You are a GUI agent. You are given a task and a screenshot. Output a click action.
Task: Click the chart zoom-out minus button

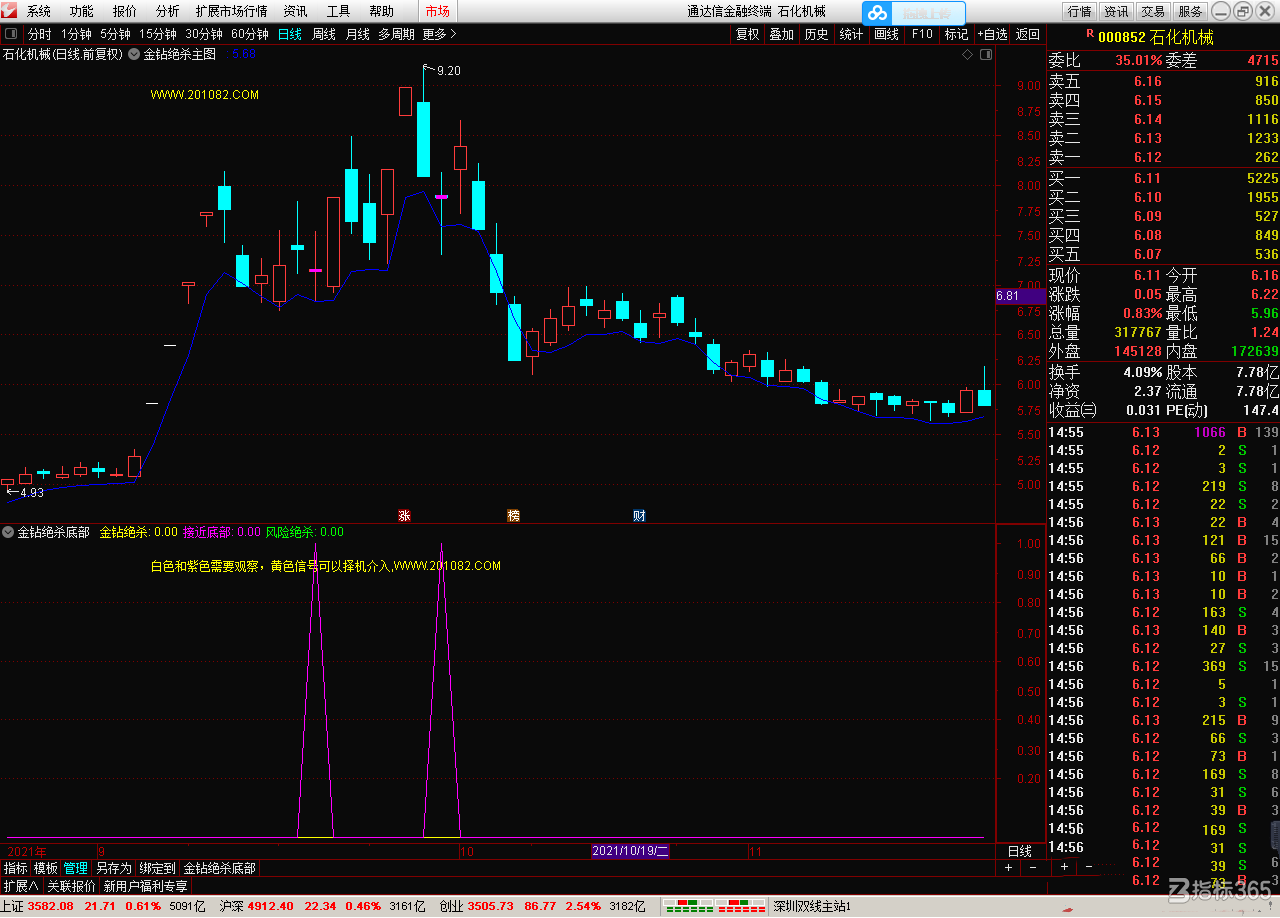tap(1032, 868)
